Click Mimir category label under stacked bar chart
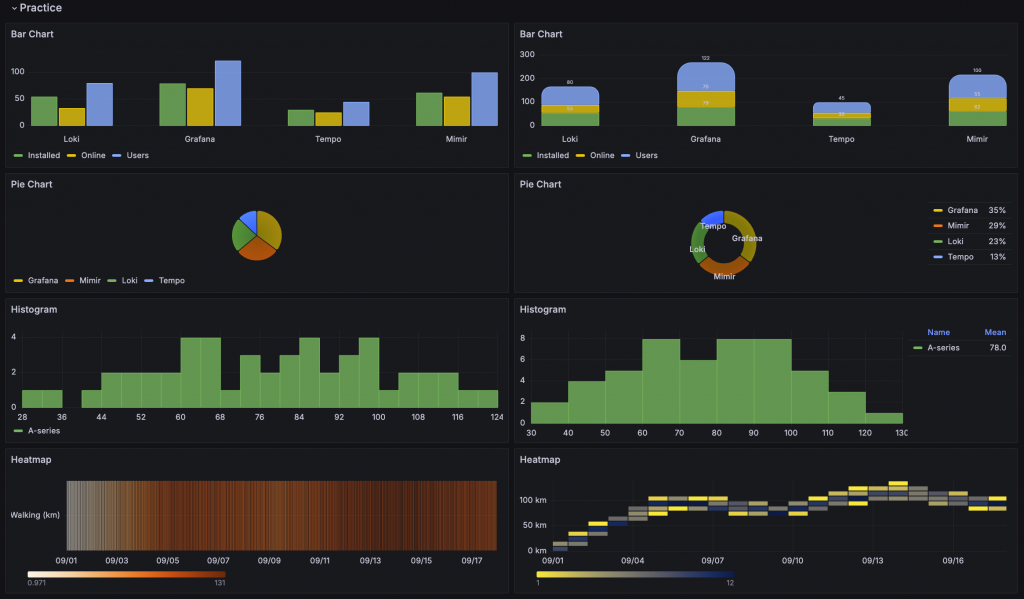 click(x=977, y=139)
